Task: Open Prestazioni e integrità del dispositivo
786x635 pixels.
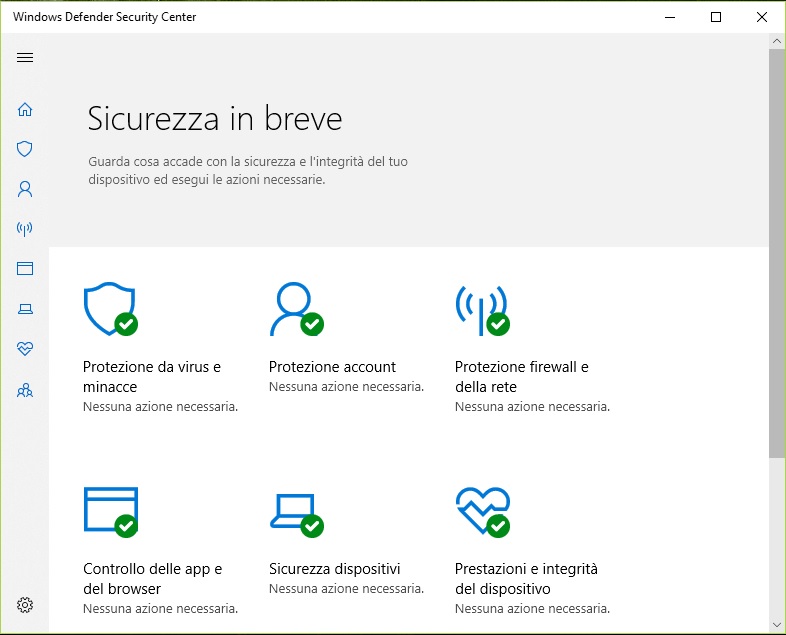Action: click(x=526, y=579)
